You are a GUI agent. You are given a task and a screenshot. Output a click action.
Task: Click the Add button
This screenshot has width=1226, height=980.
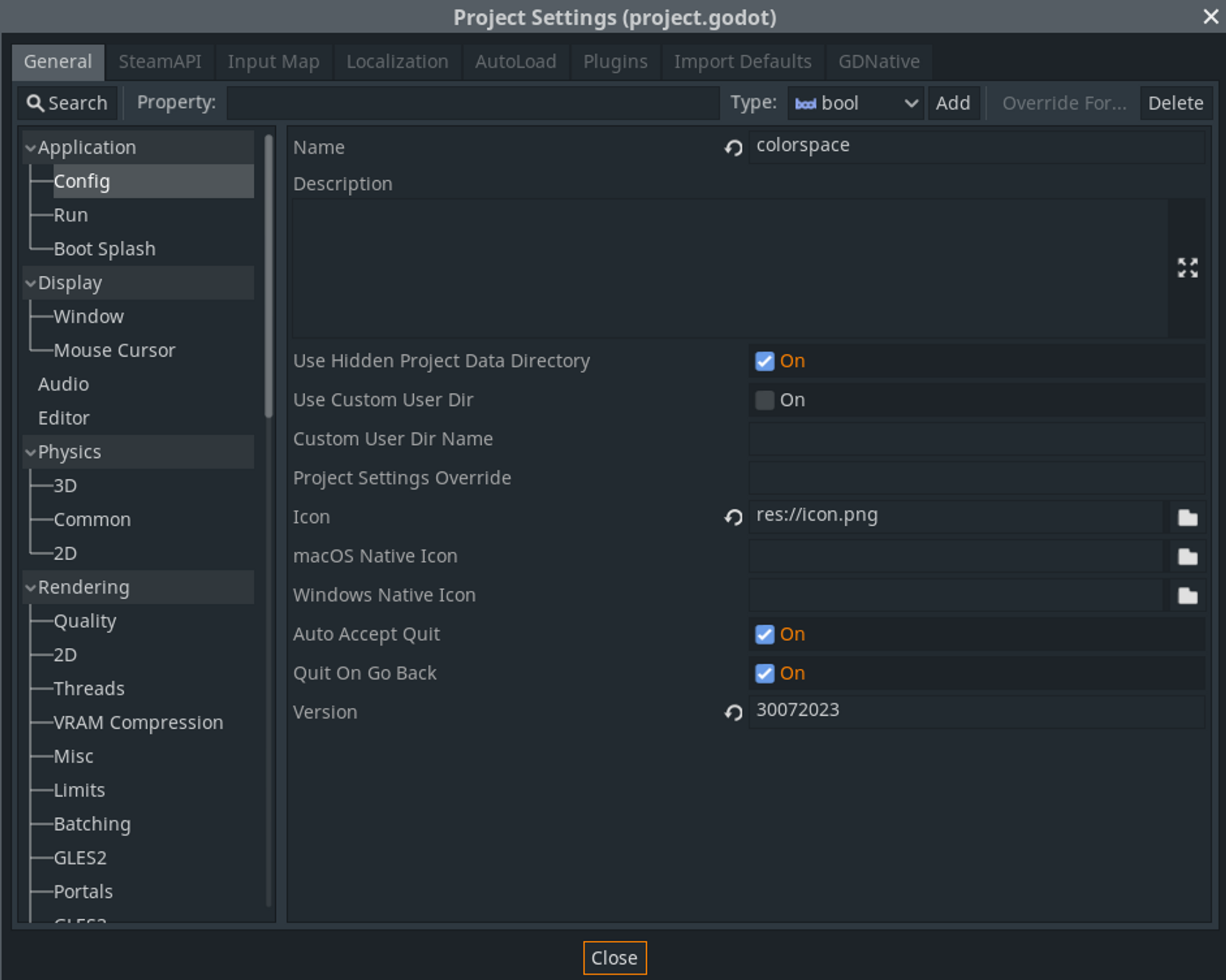tap(953, 103)
